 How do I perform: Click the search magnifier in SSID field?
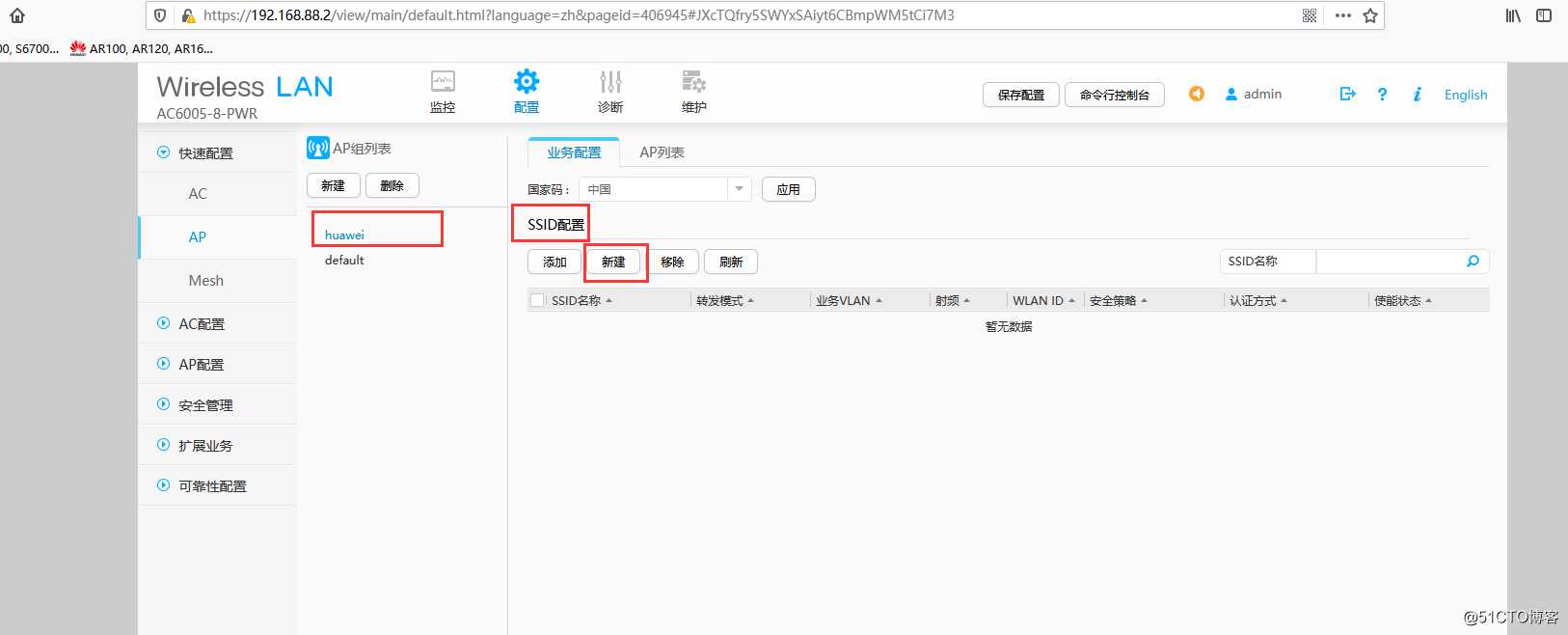click(1473, 262)
